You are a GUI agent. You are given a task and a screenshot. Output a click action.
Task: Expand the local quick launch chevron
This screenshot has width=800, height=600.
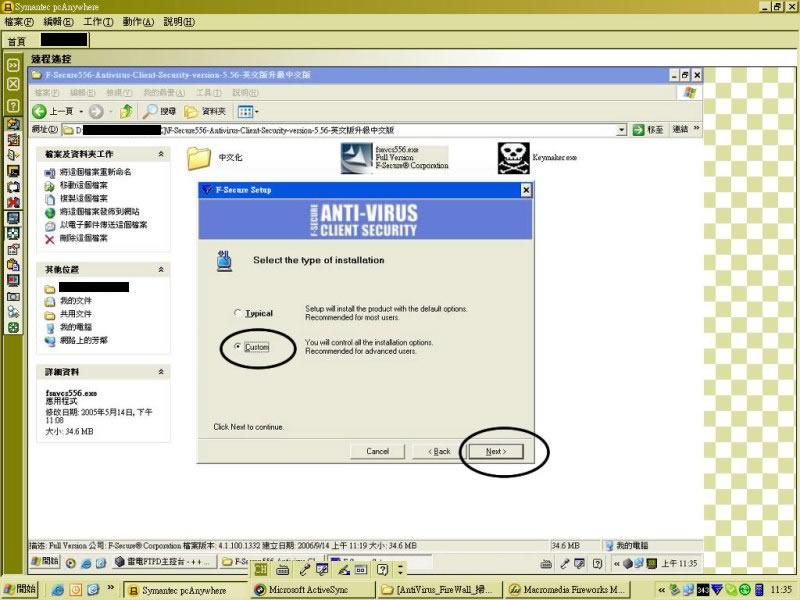110,588
